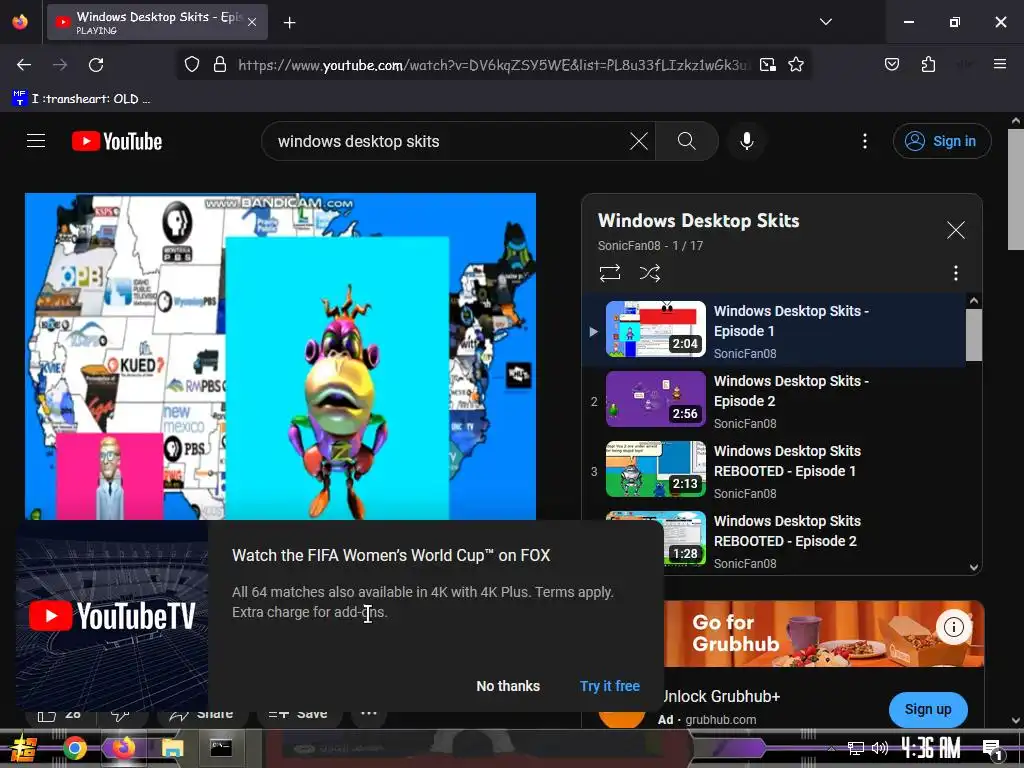Open Command Prompt from taskbar

[x=221, y=748]
